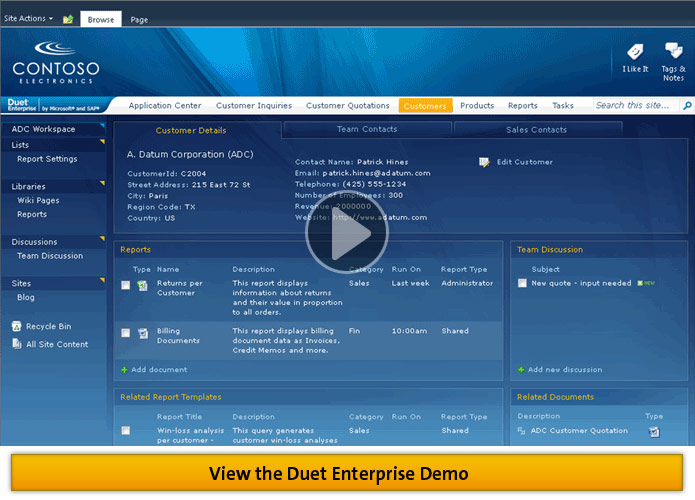
Task: Click the Add document plus icon
Action: tap(124, 370)
